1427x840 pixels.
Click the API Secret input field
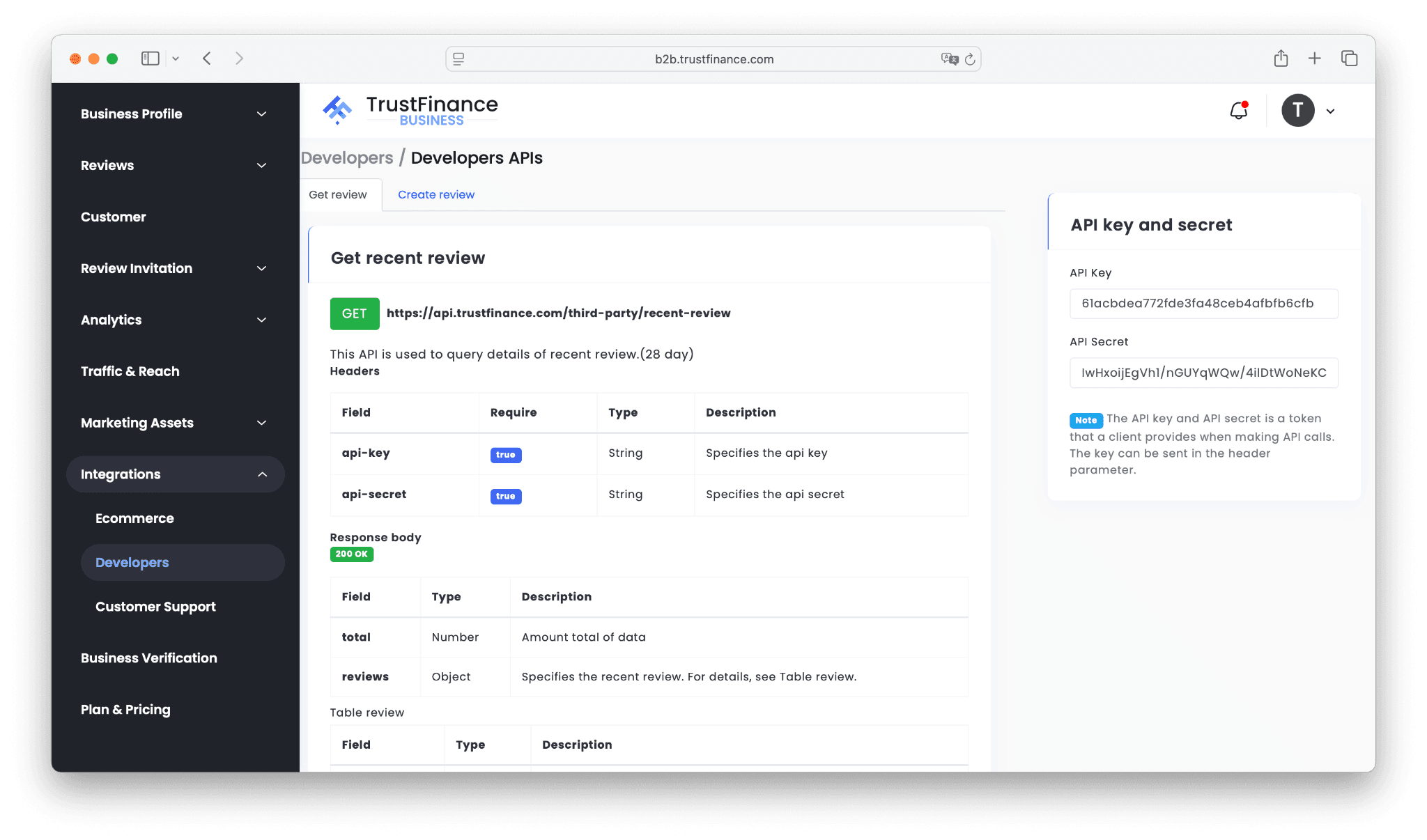tap(1203, 373)
